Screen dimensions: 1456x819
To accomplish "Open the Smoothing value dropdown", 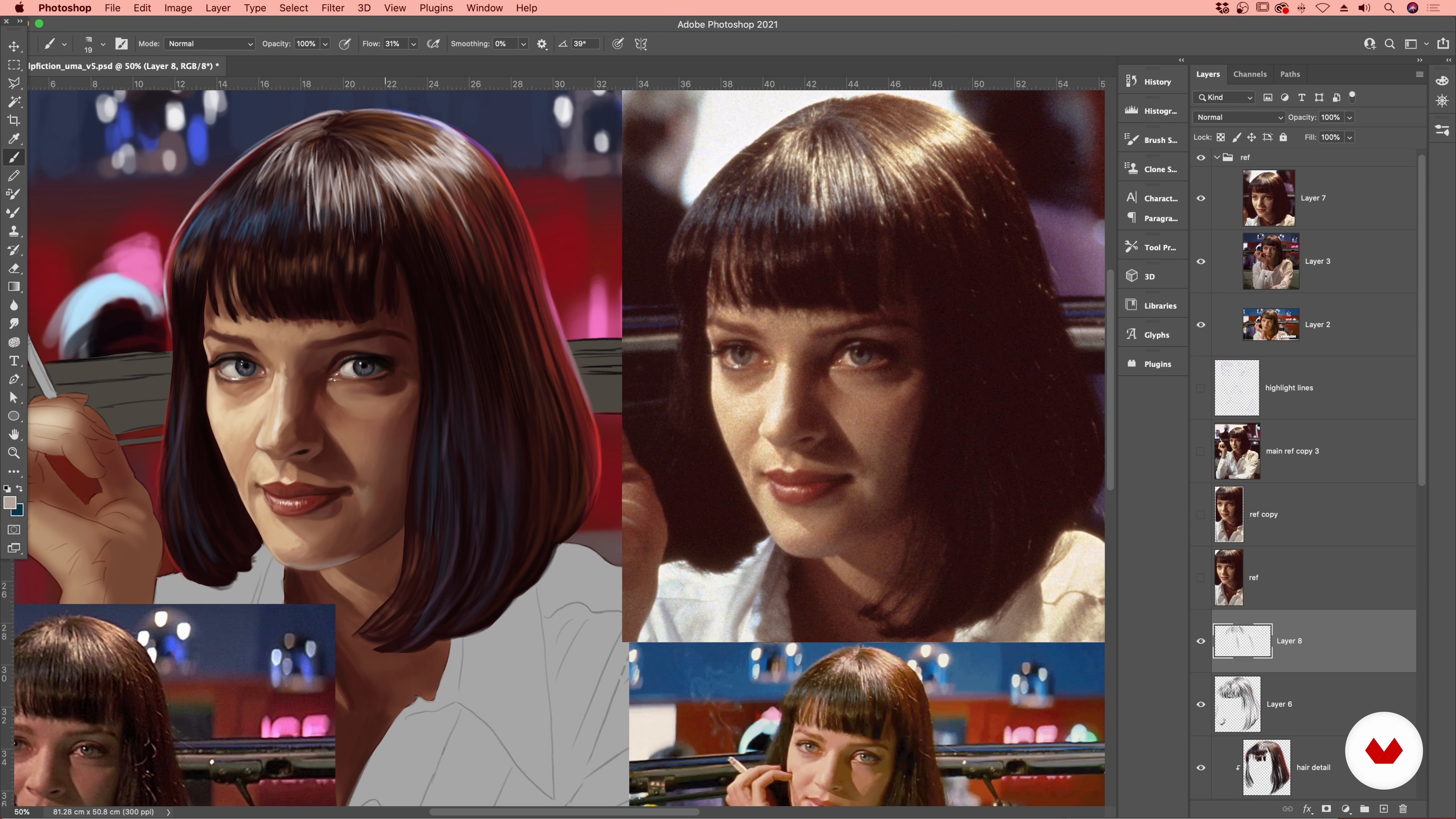I will [523, 44].
